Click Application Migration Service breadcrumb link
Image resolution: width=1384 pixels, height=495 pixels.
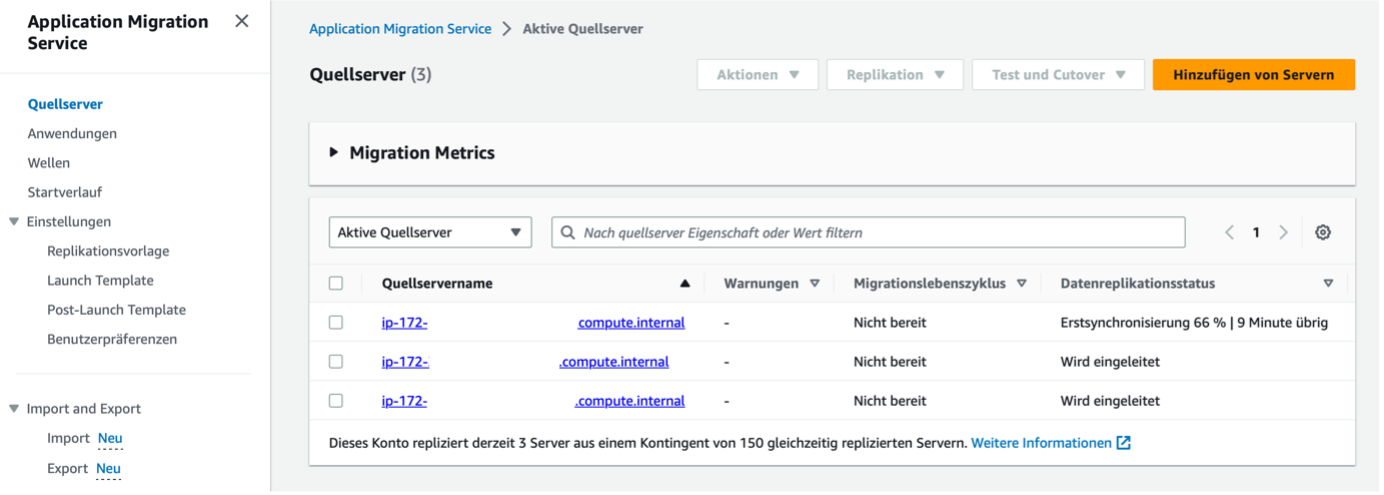(400, 29)
